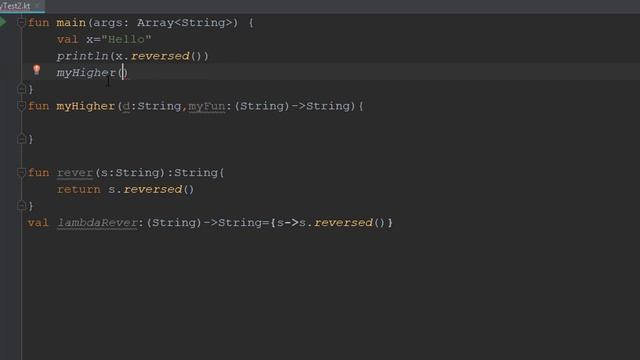Click reversed() in the lambdaRever lambda

click(349, 223)
